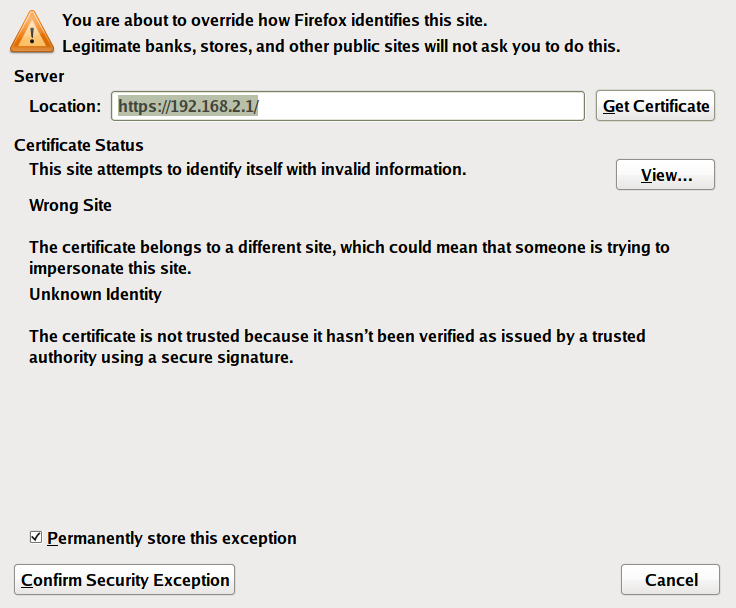Confirm the security exception
Image resolution: width=736 pixels, height=608 pixels.
126,580
